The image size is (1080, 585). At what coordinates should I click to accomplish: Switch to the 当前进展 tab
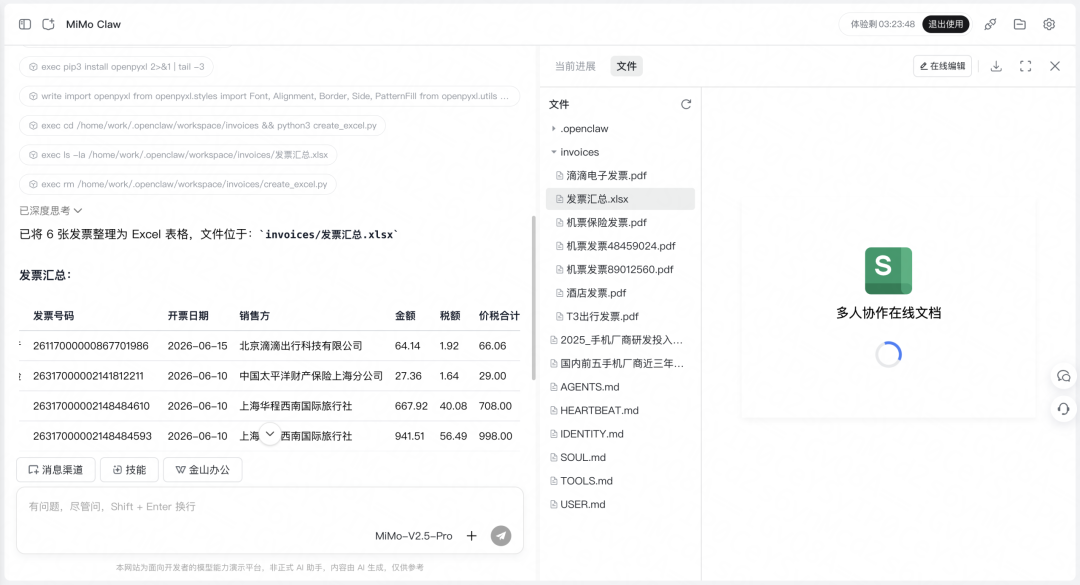point(575,66)
